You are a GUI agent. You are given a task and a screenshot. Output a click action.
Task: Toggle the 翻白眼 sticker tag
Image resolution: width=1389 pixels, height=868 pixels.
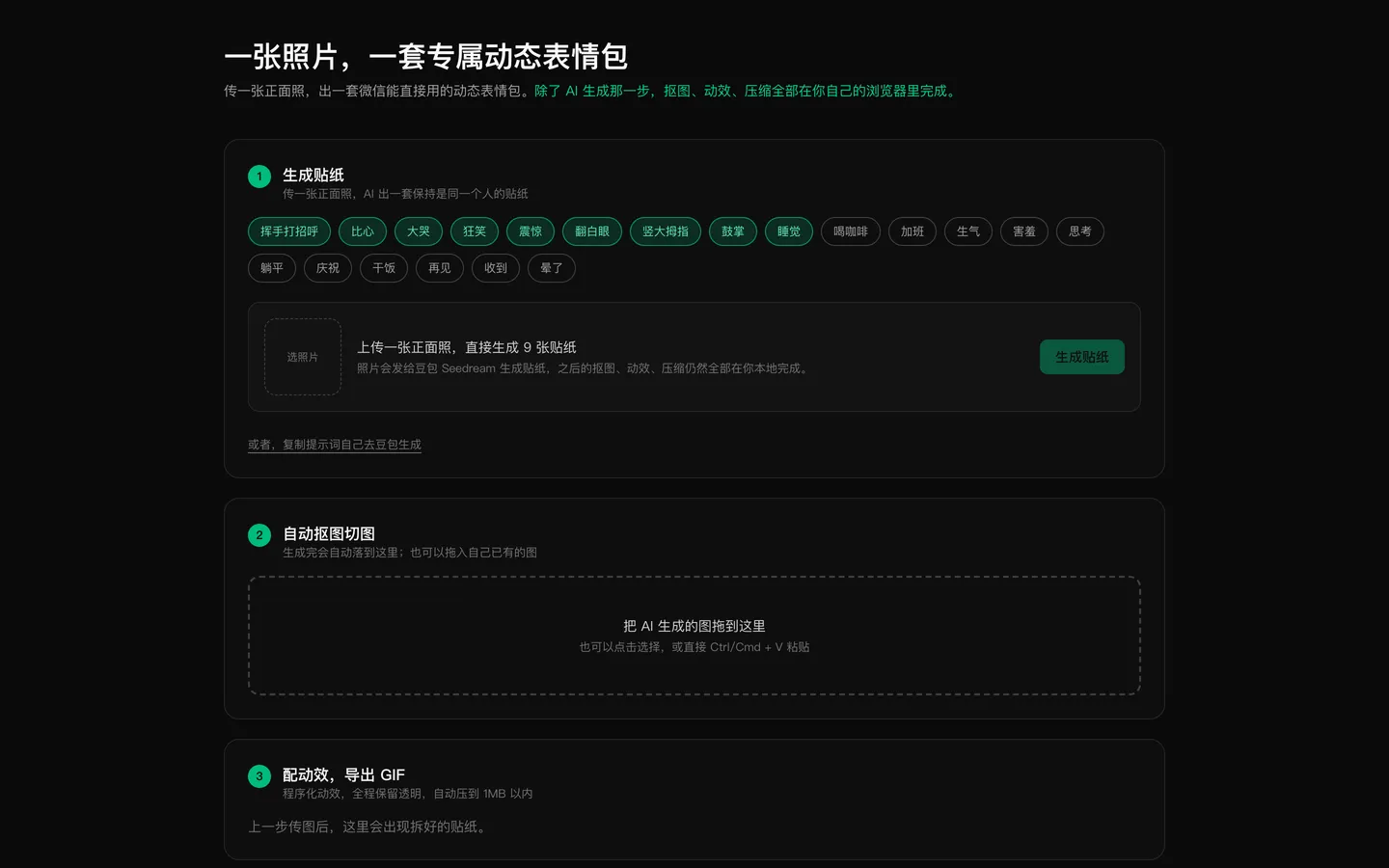coord(592,231)
